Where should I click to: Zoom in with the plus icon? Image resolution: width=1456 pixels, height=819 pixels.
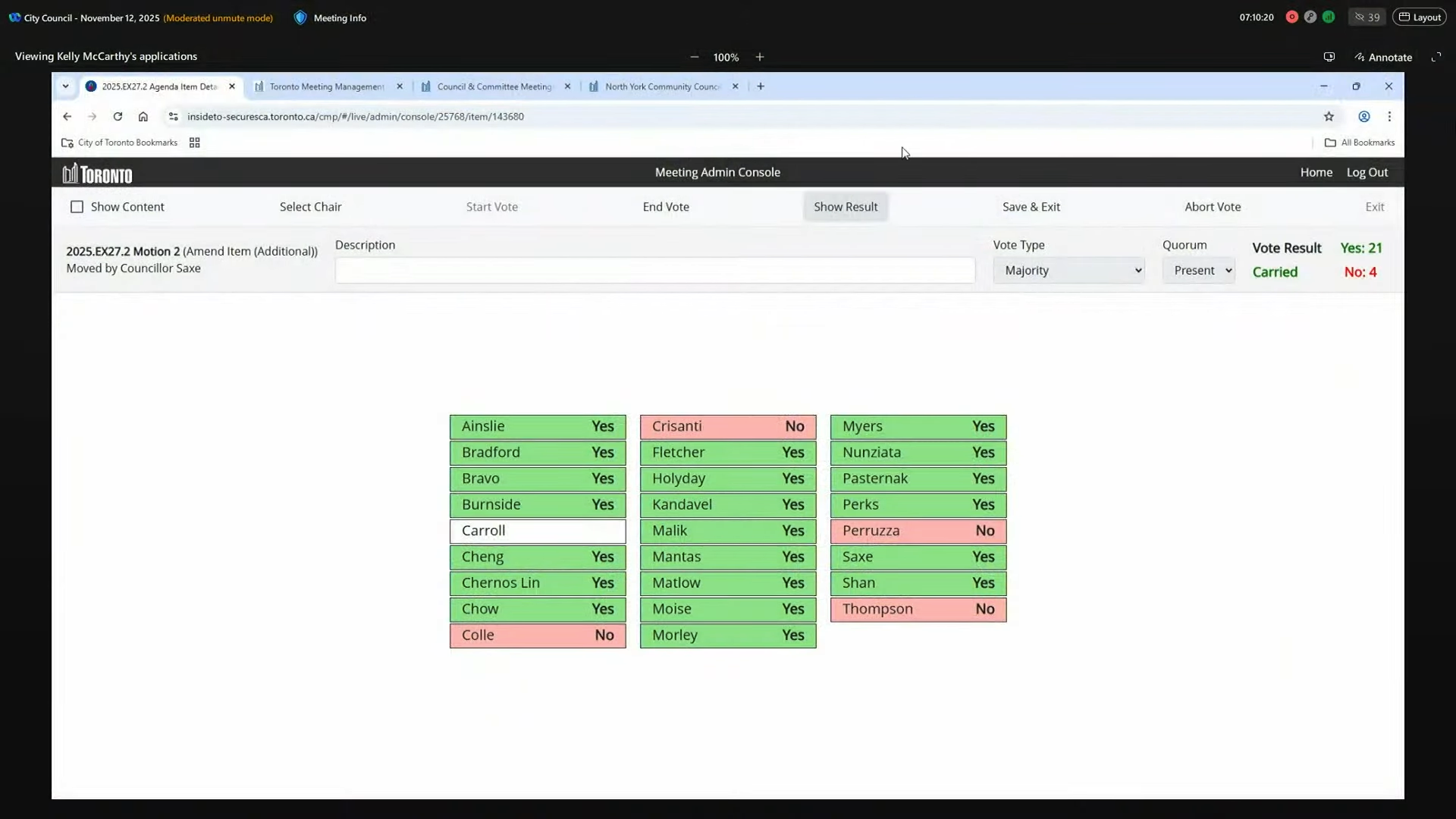pyautogui.click(x=759, y=57)
